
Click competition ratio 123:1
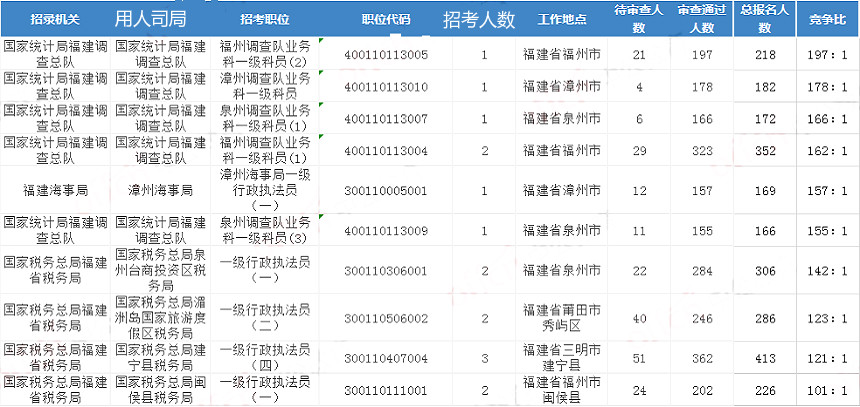click(x=828, y=319)
